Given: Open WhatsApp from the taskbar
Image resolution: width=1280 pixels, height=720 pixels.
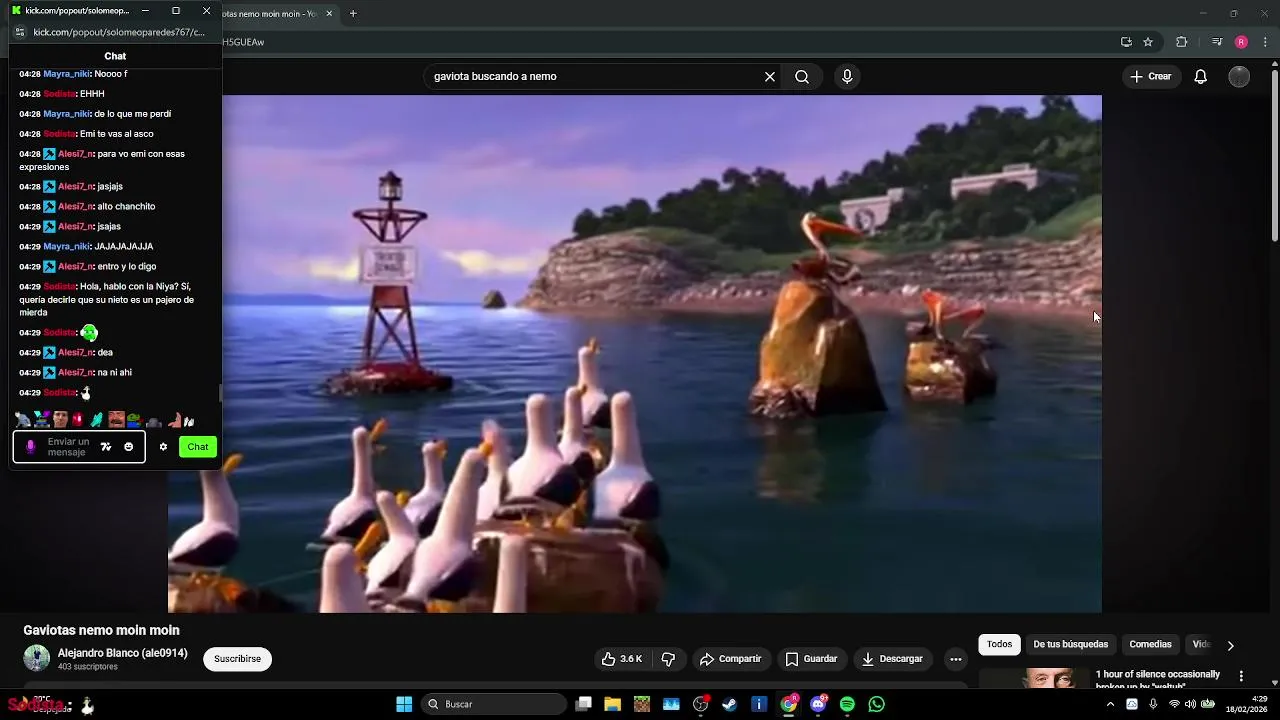Looking at the screenshot, I should [x=877, y=704].
